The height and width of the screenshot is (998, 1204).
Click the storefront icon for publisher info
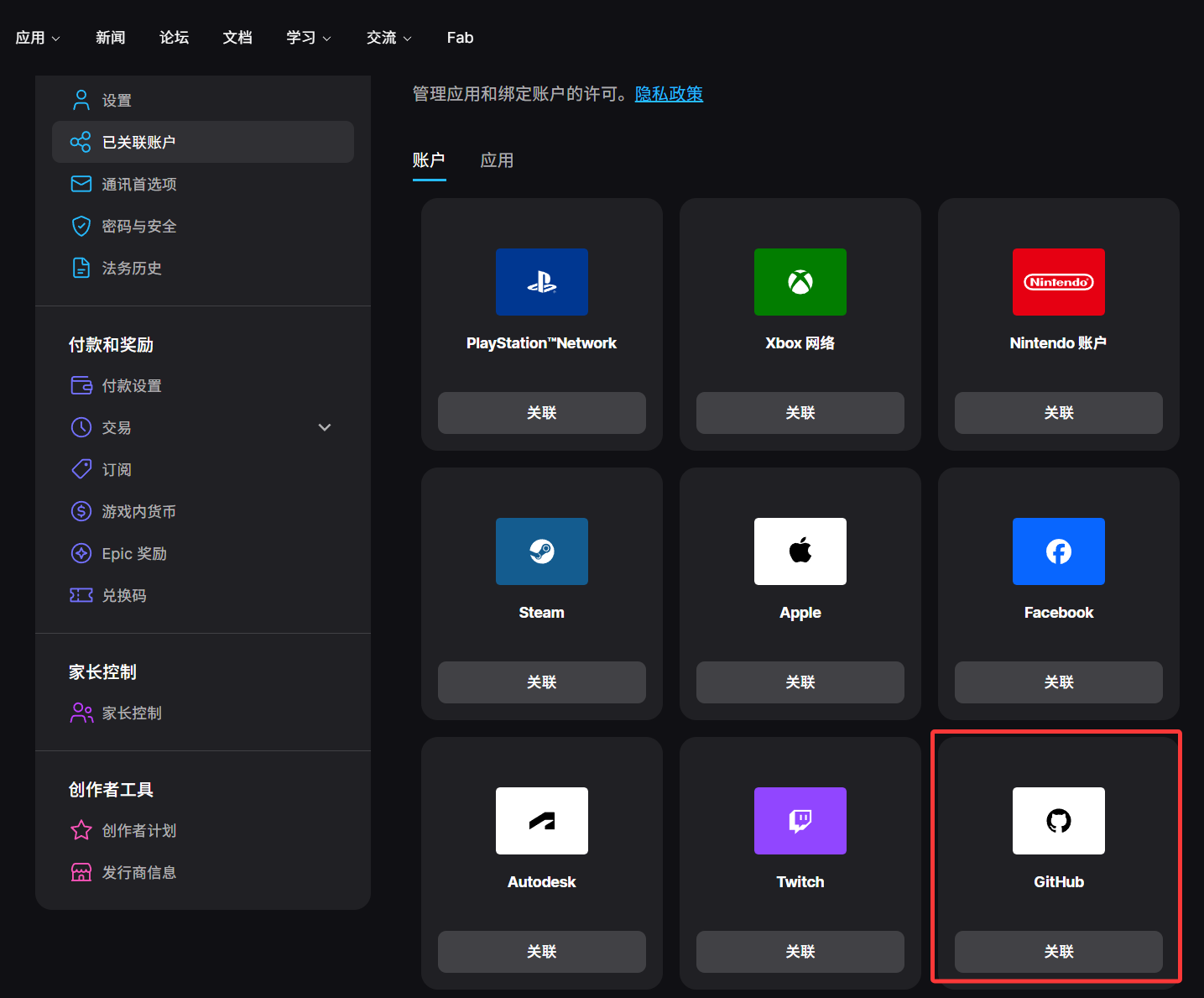81,872
